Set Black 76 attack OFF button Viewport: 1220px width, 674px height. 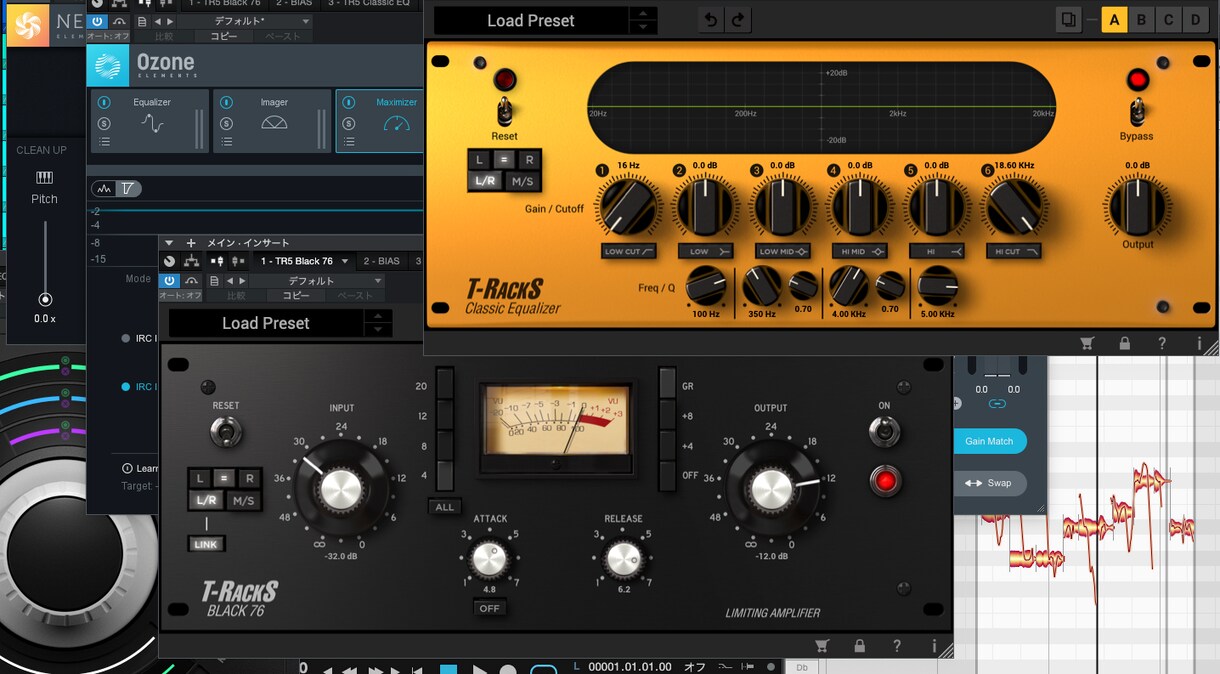[489, 608]
